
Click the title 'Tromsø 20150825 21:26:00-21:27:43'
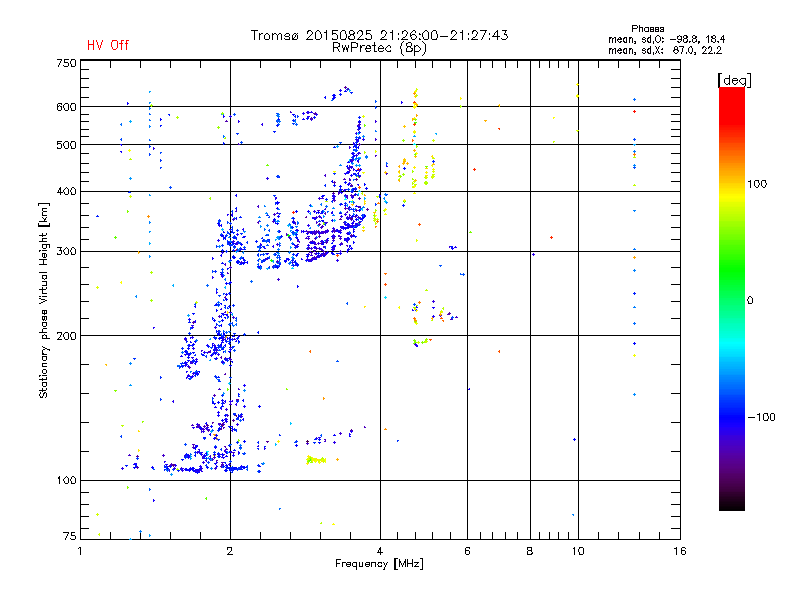tap(379, 35)
